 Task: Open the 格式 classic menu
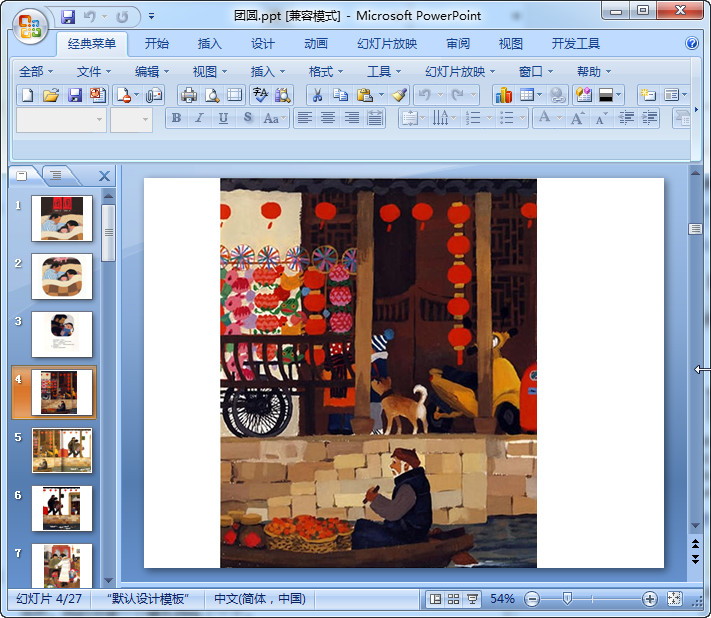point(326,72)
